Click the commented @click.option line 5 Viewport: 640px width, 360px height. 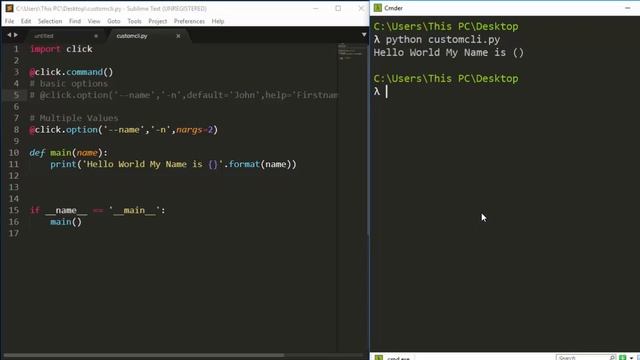[x=184, y=95]
